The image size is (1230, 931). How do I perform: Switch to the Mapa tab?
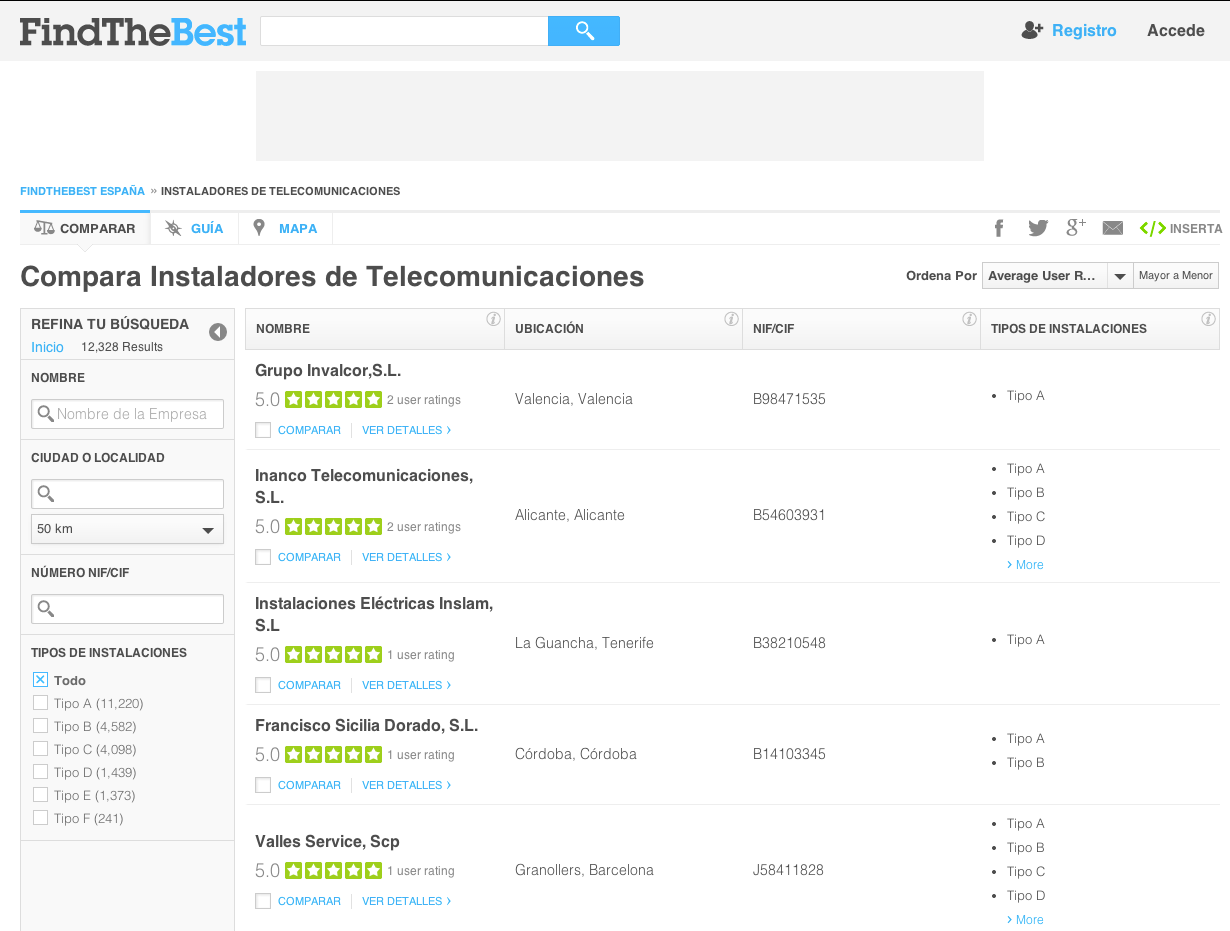pyautogui.click(x=285, y=228)
